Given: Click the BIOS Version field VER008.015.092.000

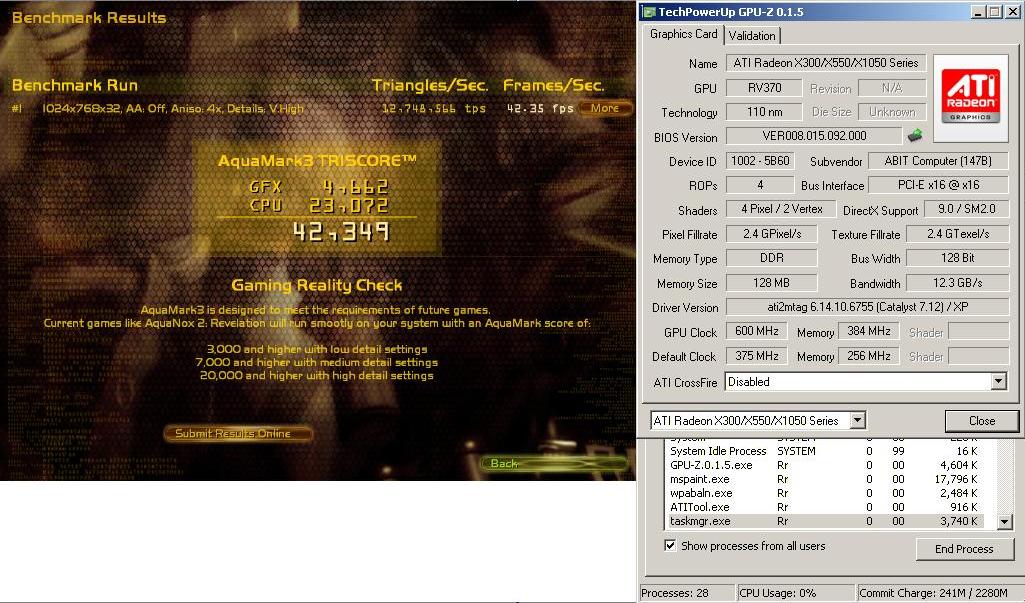Looking at the screenshot, I should (x=814, y=136).
